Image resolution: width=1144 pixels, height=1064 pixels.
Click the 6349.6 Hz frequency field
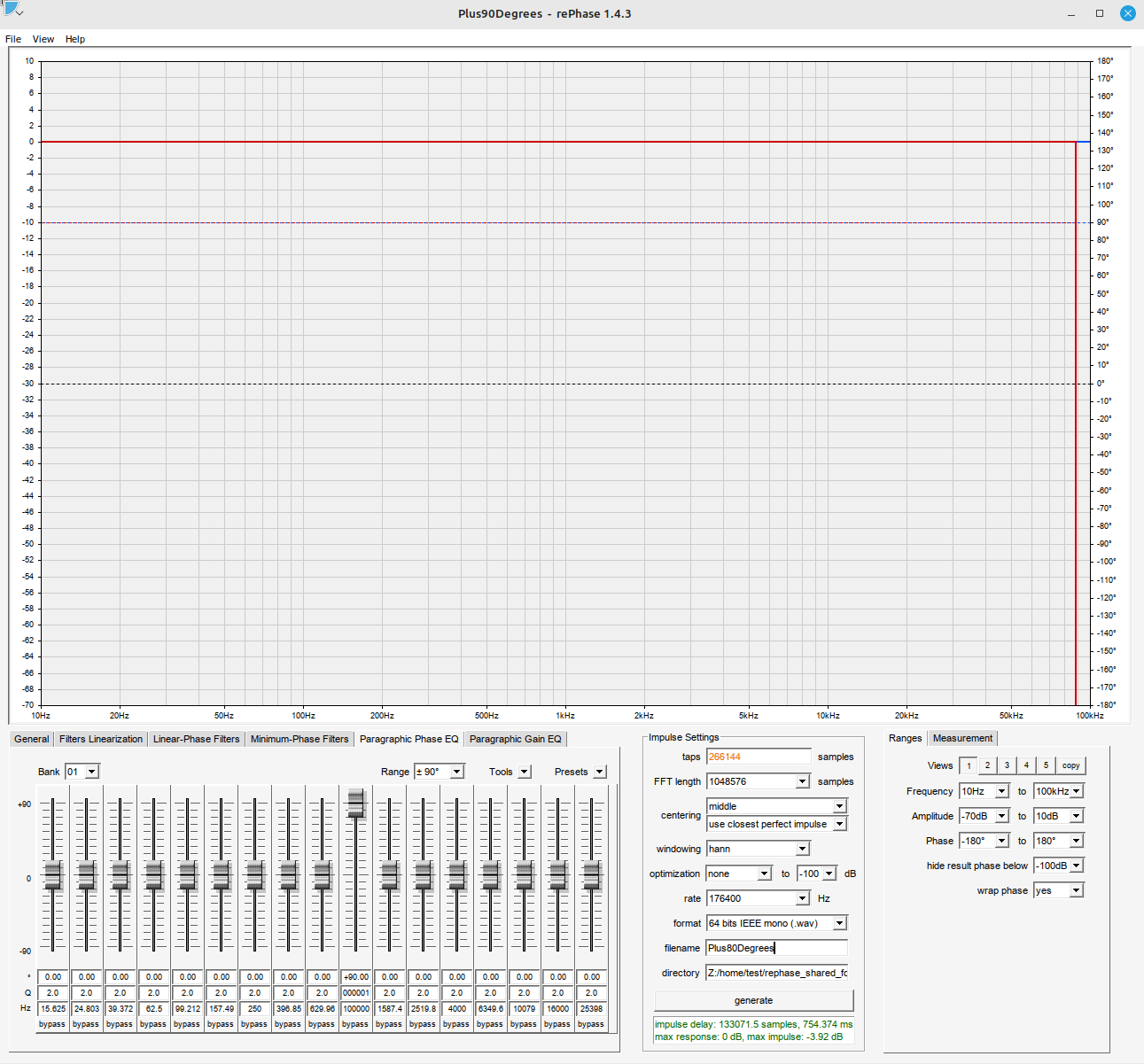(490, 1008)
